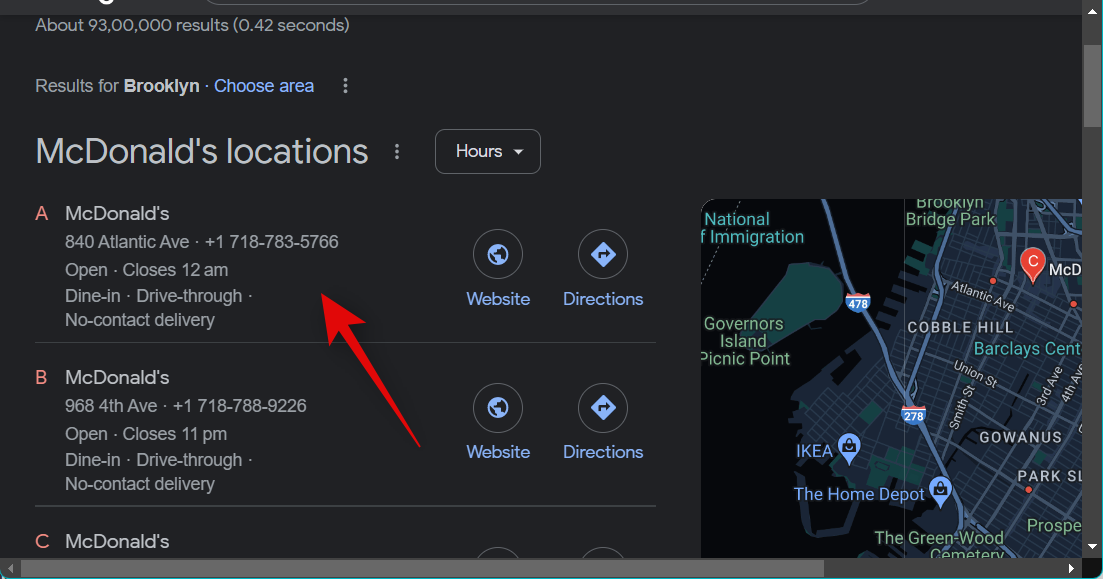
Task: Expand the Hours dropdown filter
Action: (488, 152)
